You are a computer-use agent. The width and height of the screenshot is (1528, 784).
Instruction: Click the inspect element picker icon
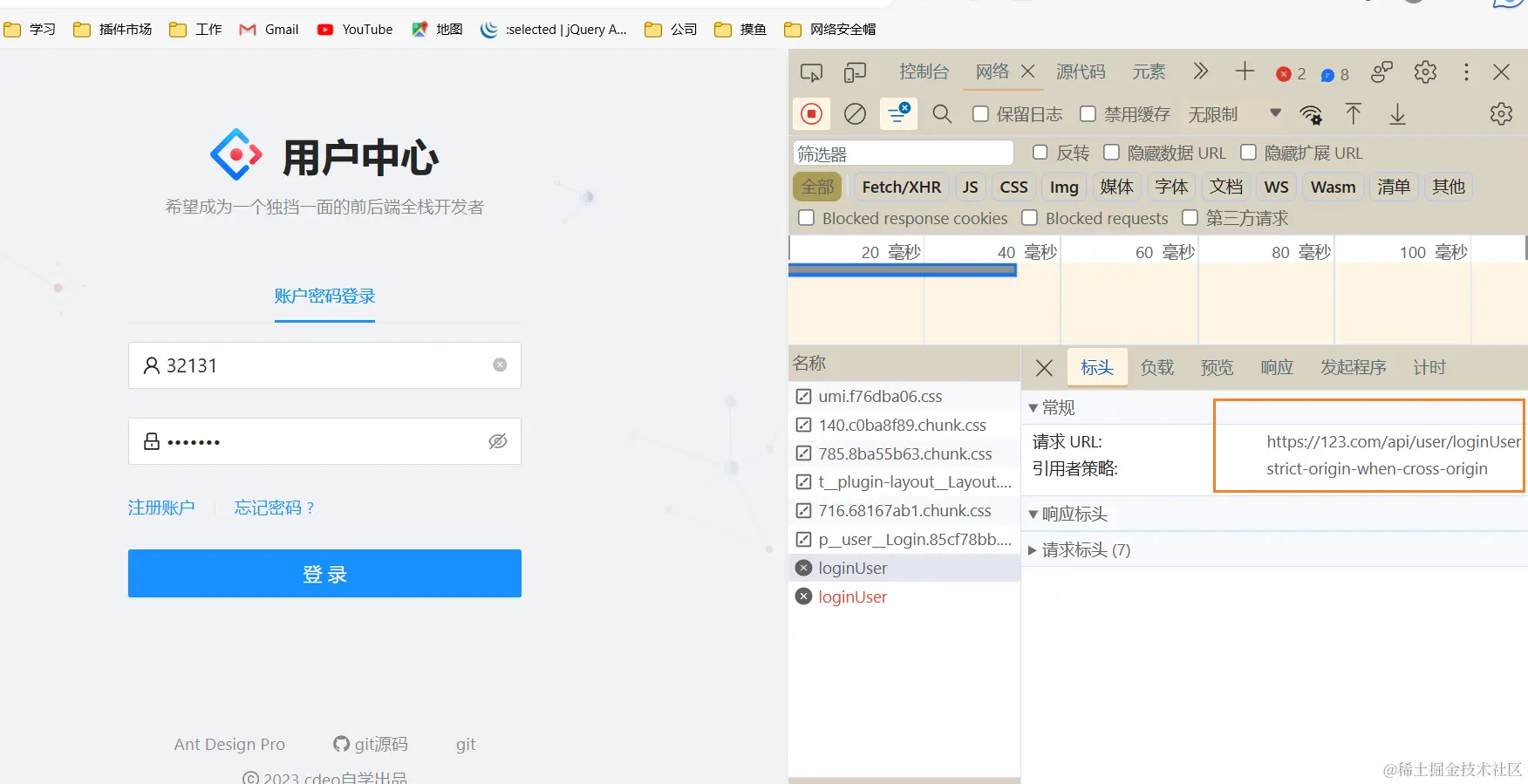point(811,72)
